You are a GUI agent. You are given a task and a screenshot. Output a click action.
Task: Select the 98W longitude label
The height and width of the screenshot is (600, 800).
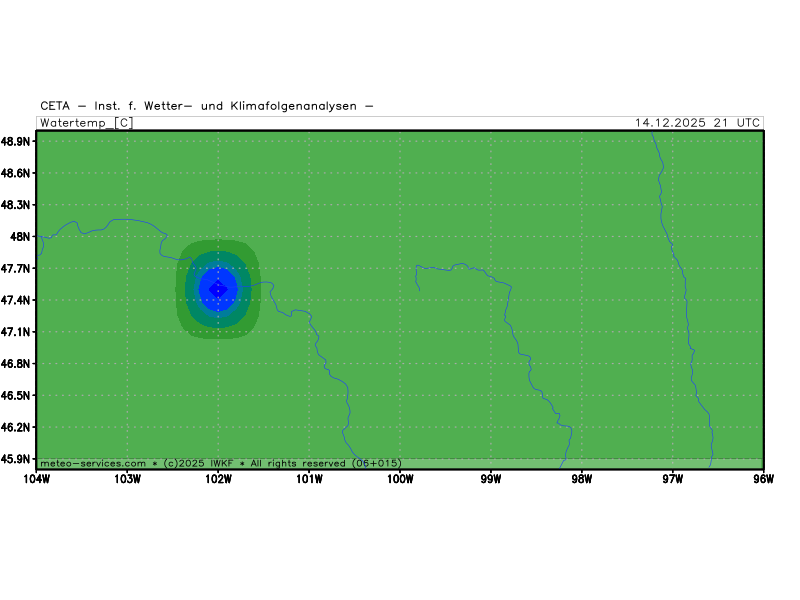click(x=582, y=478)
